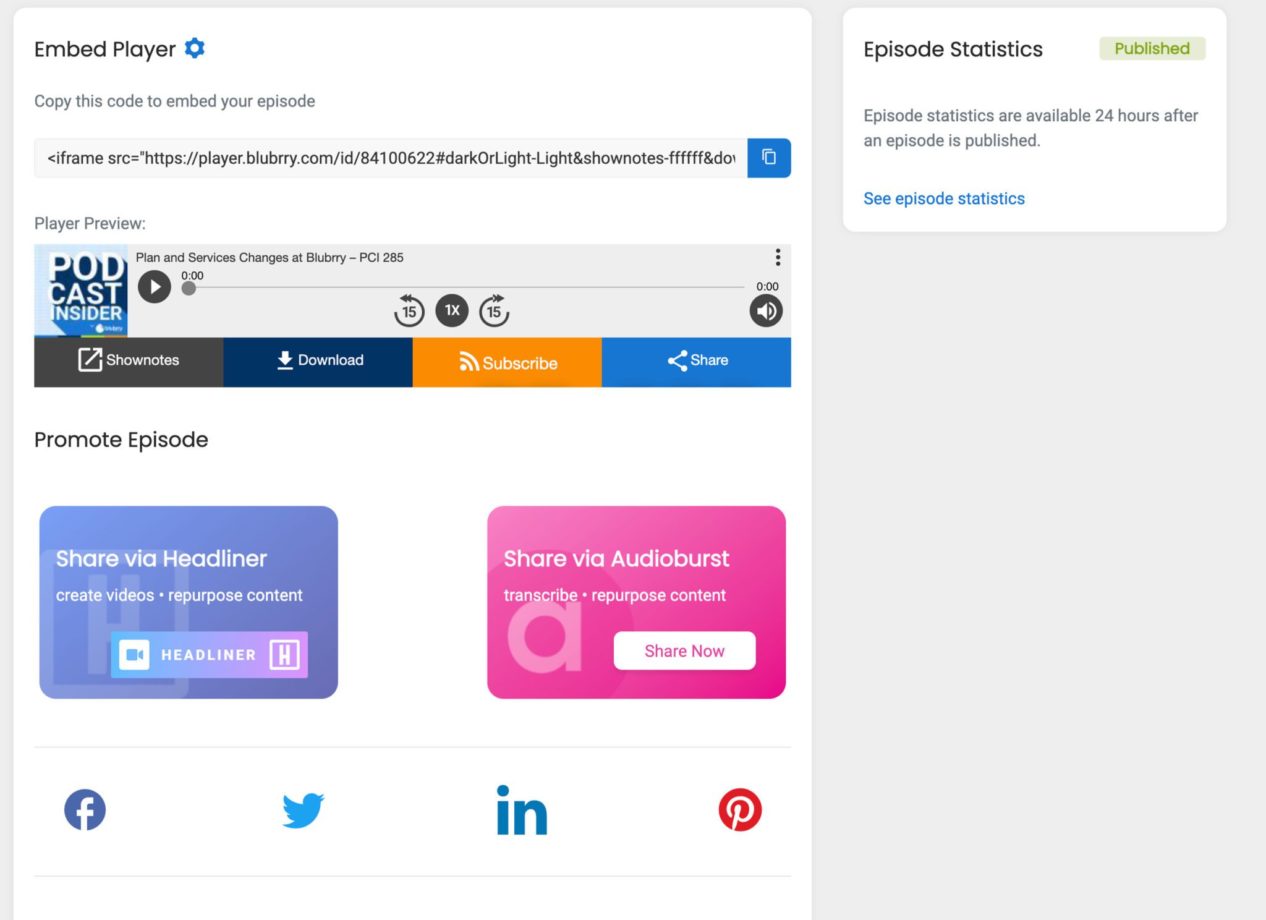Open the See episode statistics link

tap(944, 198)
